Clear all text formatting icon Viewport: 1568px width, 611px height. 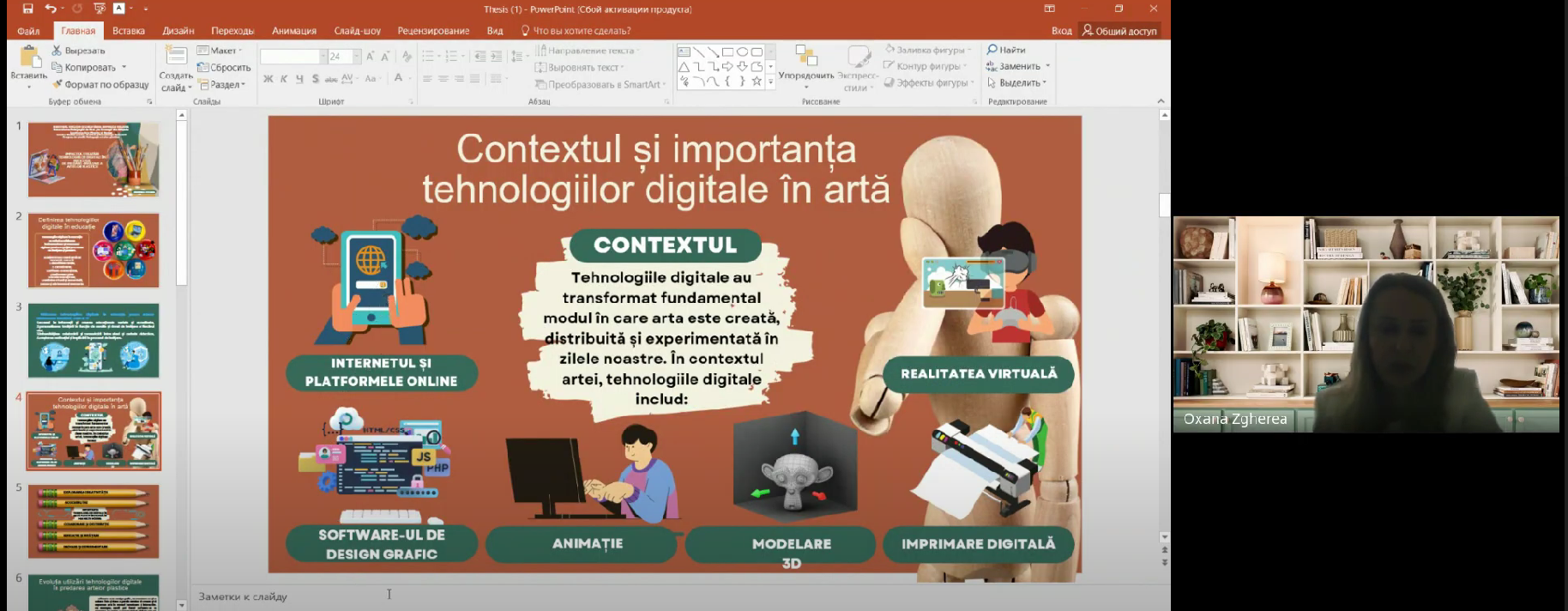(407, 57)
